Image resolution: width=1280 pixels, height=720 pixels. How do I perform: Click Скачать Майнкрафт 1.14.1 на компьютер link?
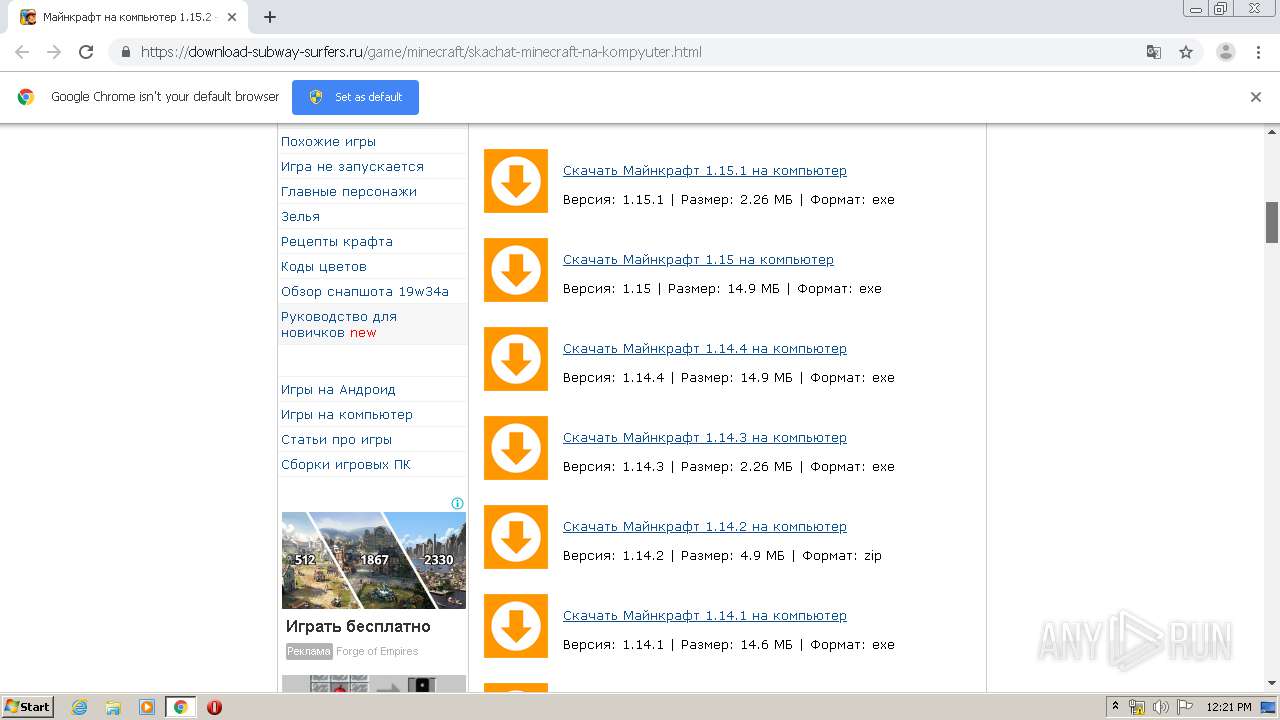[x=705, y=615]
